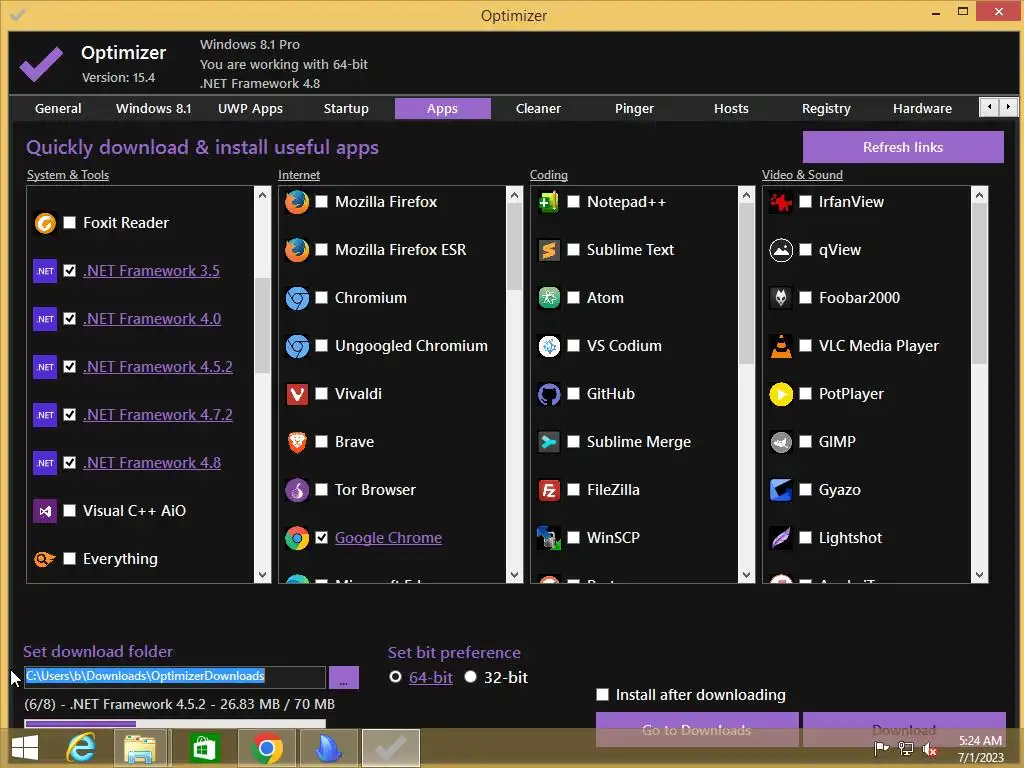The width and height of the screenshot is (1024, 768).
Task: Uncheck the Google Chrome checkbox
Action: point(321,538)
